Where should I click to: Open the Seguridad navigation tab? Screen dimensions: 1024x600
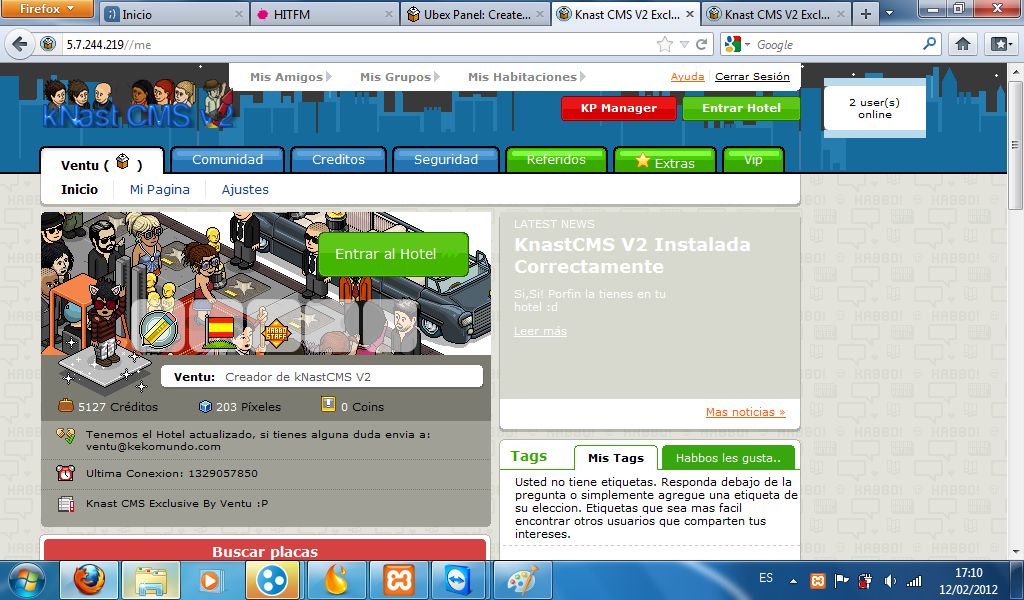coord(445,159)
